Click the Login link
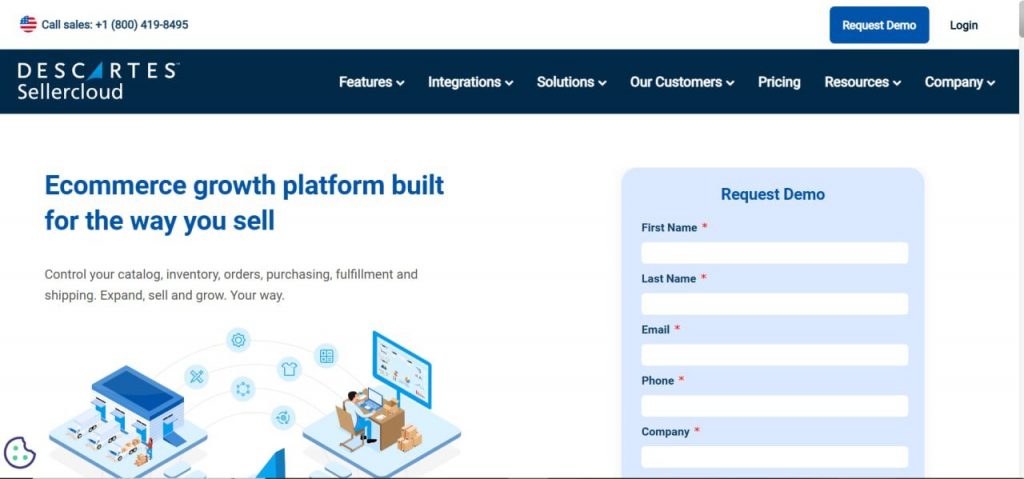1024x479 pixels. tap(963, 25)
